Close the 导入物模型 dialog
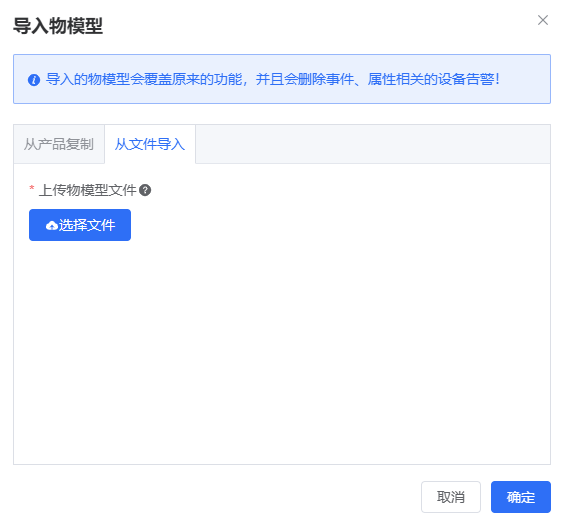 pyautogui.click(x=542, y=20)
